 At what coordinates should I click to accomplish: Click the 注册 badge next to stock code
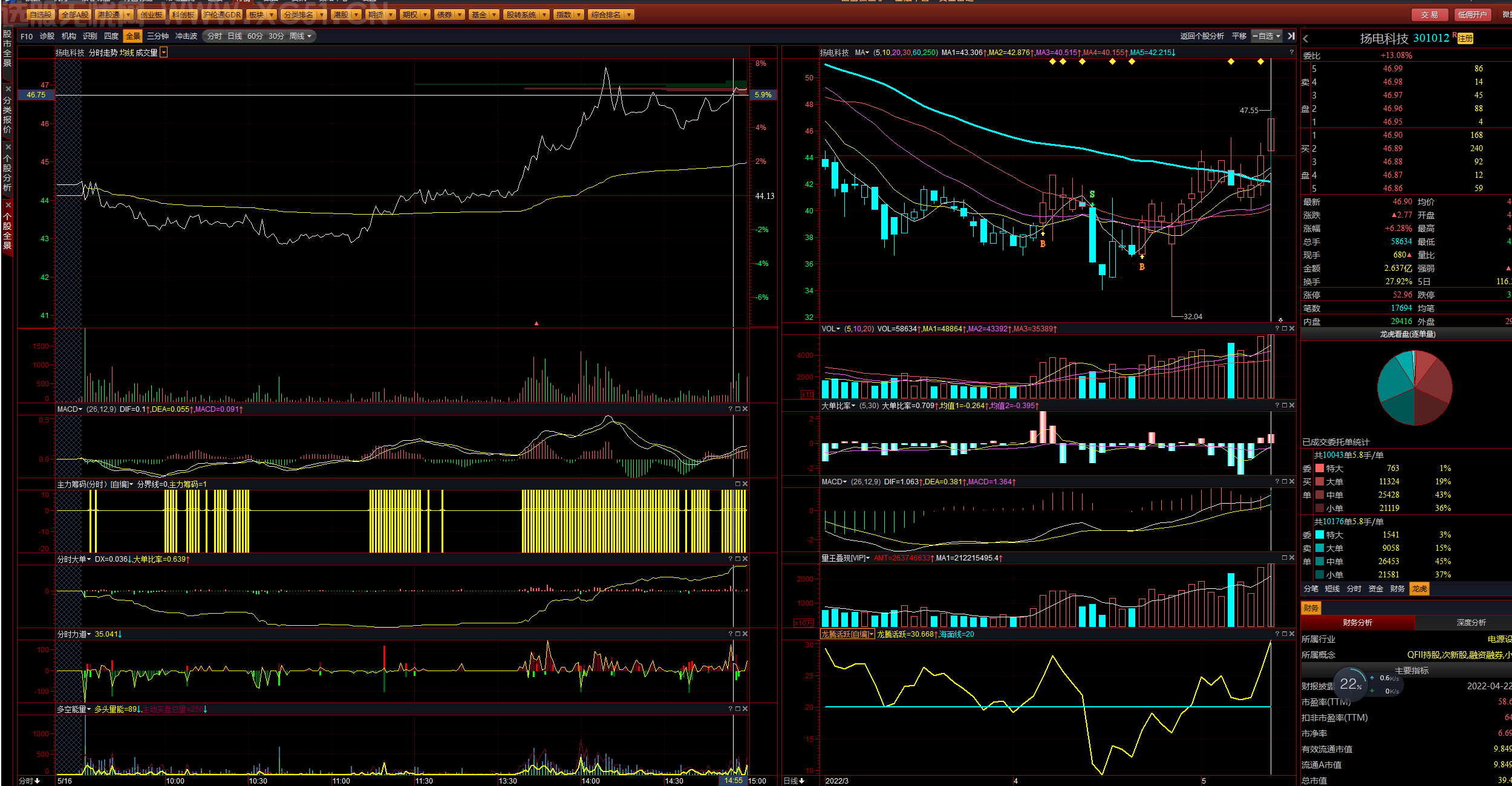click(x=1465, y=39)
